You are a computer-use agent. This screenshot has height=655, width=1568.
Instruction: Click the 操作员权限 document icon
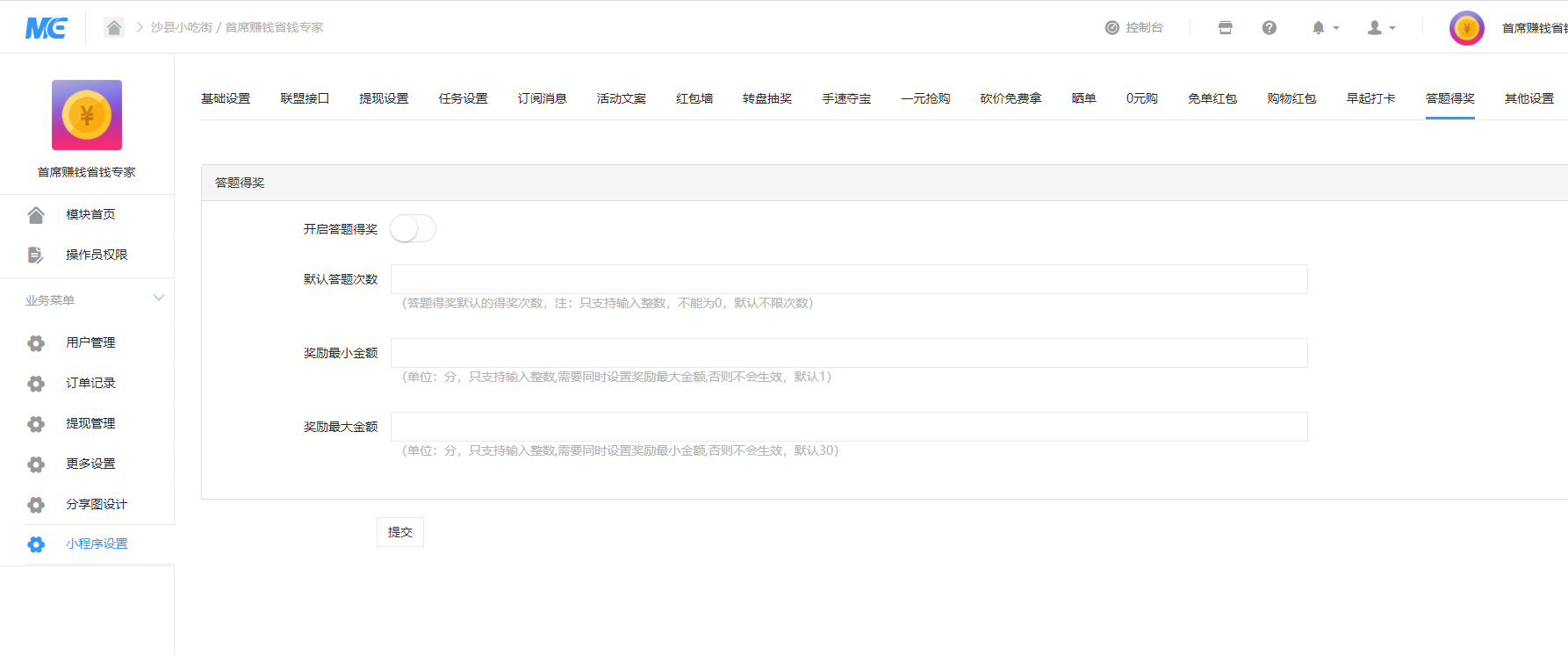(36, 255)
